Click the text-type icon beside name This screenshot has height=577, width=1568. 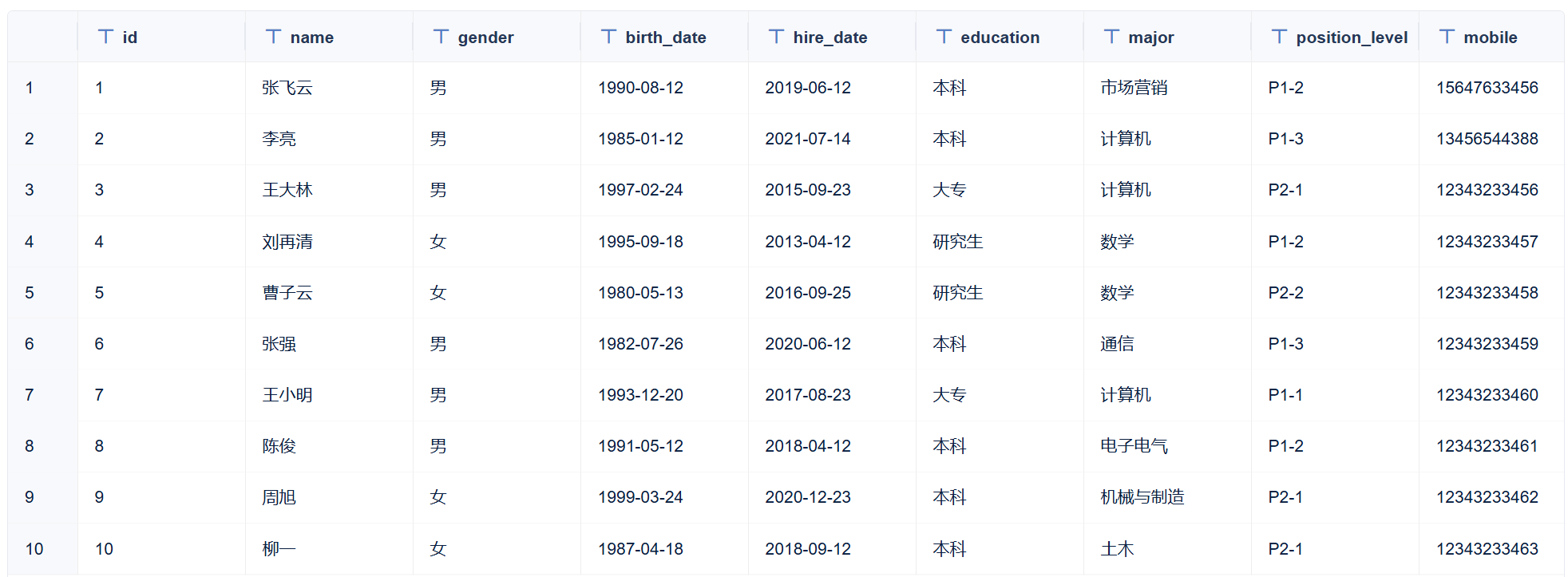point(273,37)
